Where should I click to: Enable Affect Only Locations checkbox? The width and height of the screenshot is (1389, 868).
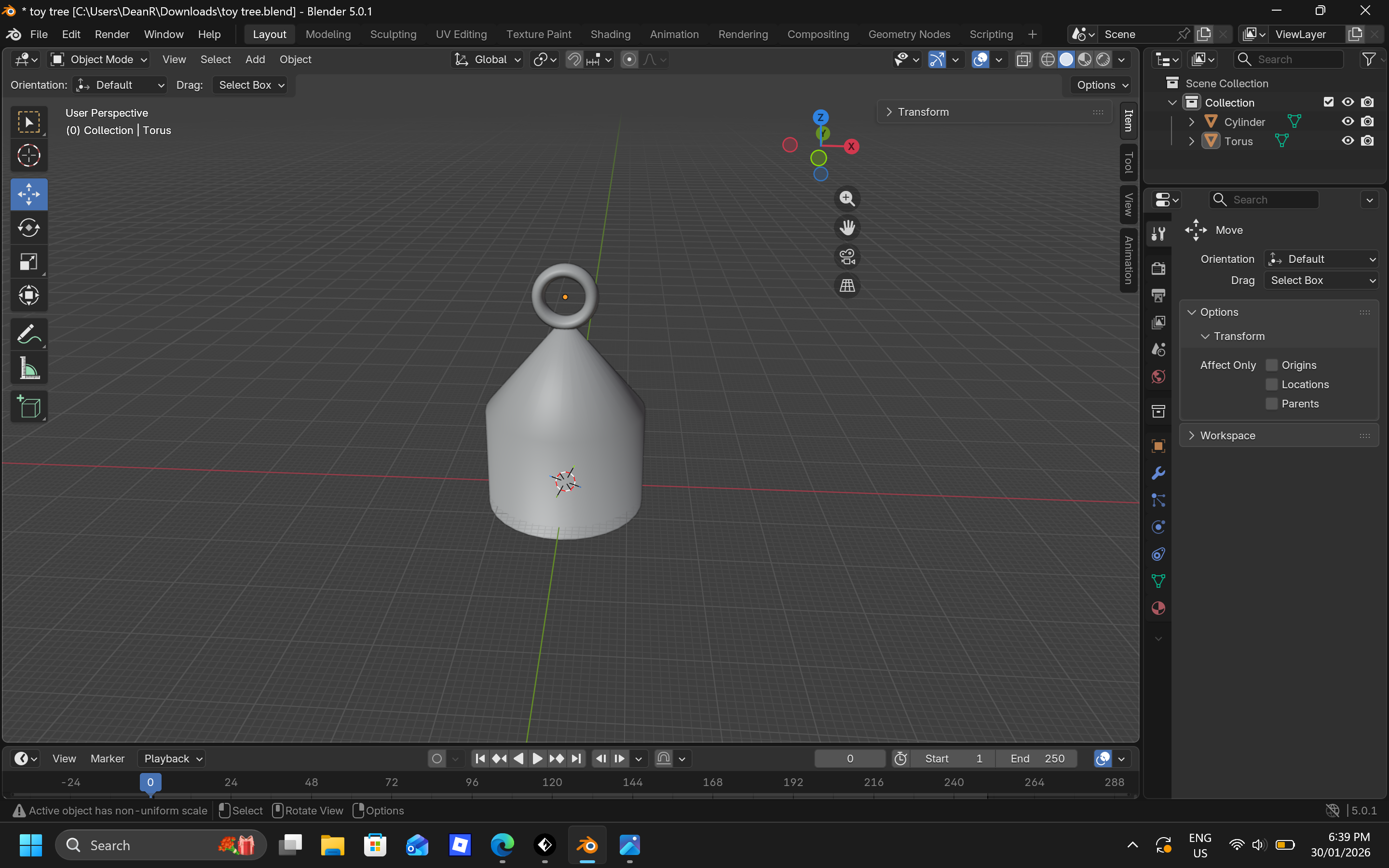pyautogui.click(x=1272, y=385)
